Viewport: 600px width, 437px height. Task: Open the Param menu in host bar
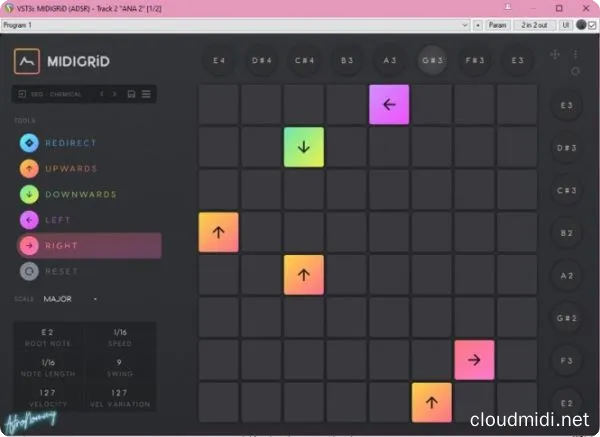point(497,24)
